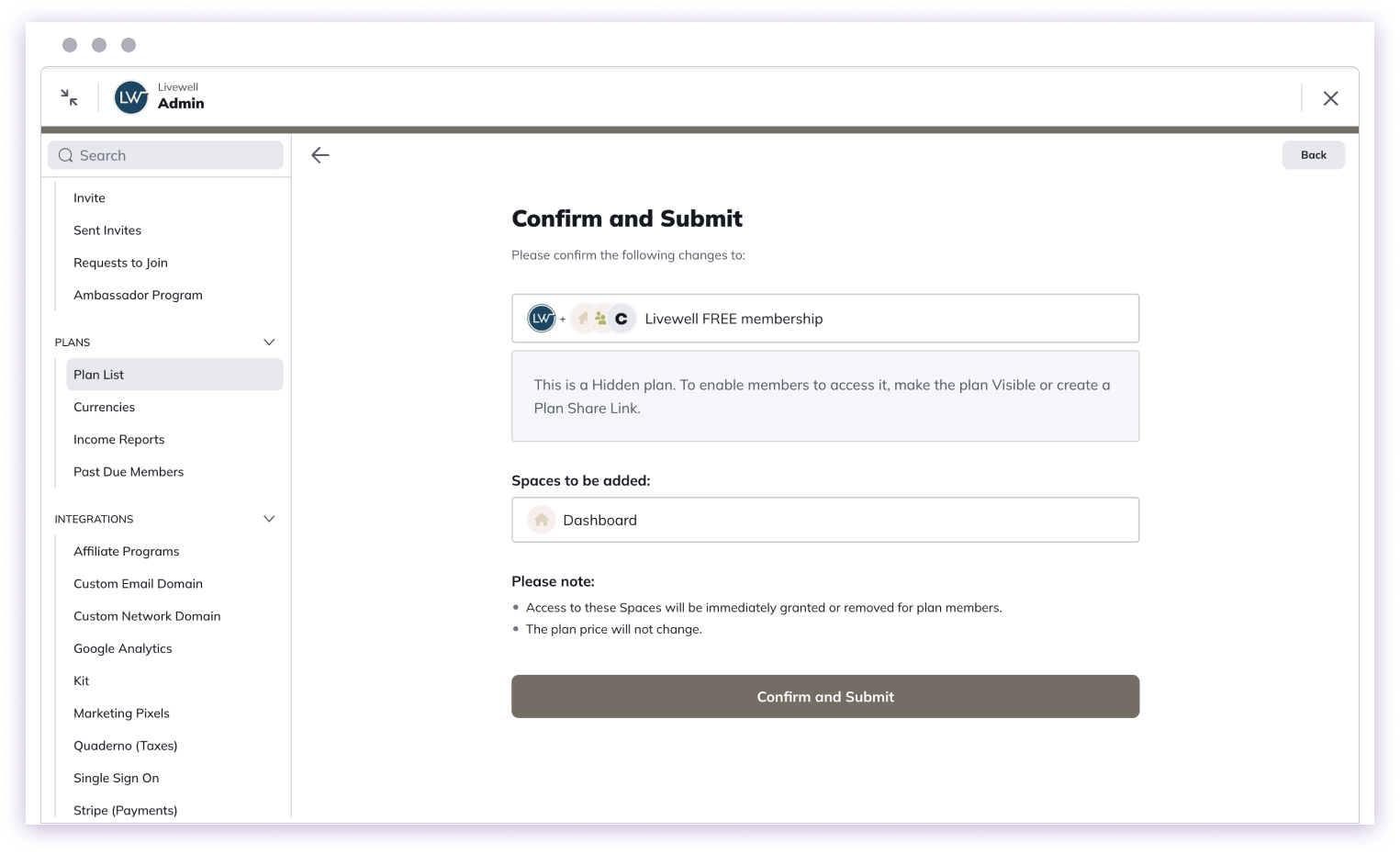Click the magnifier icon in the search bar

(x=65, y=155)
